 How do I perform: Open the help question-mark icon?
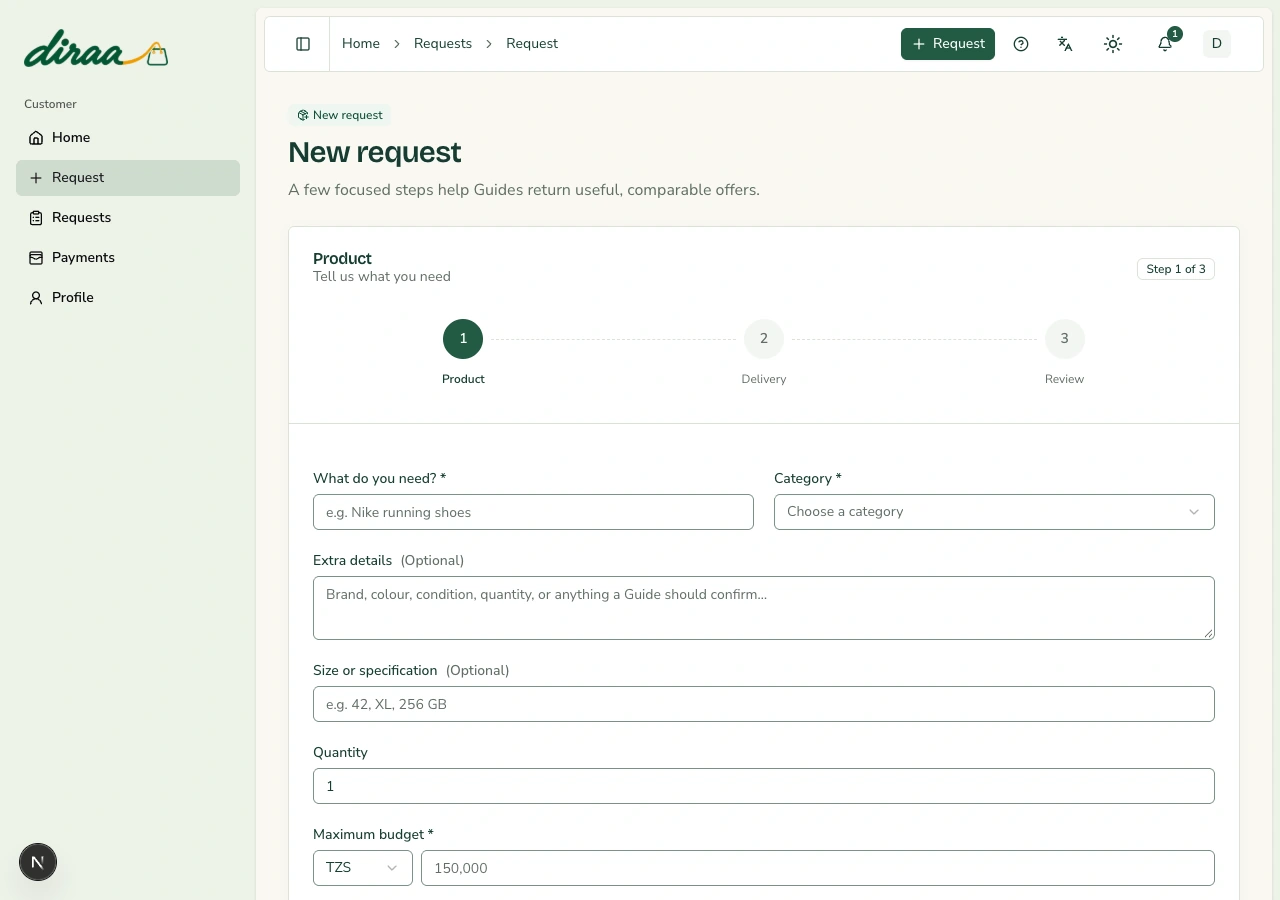click(x=1021, y=44)
